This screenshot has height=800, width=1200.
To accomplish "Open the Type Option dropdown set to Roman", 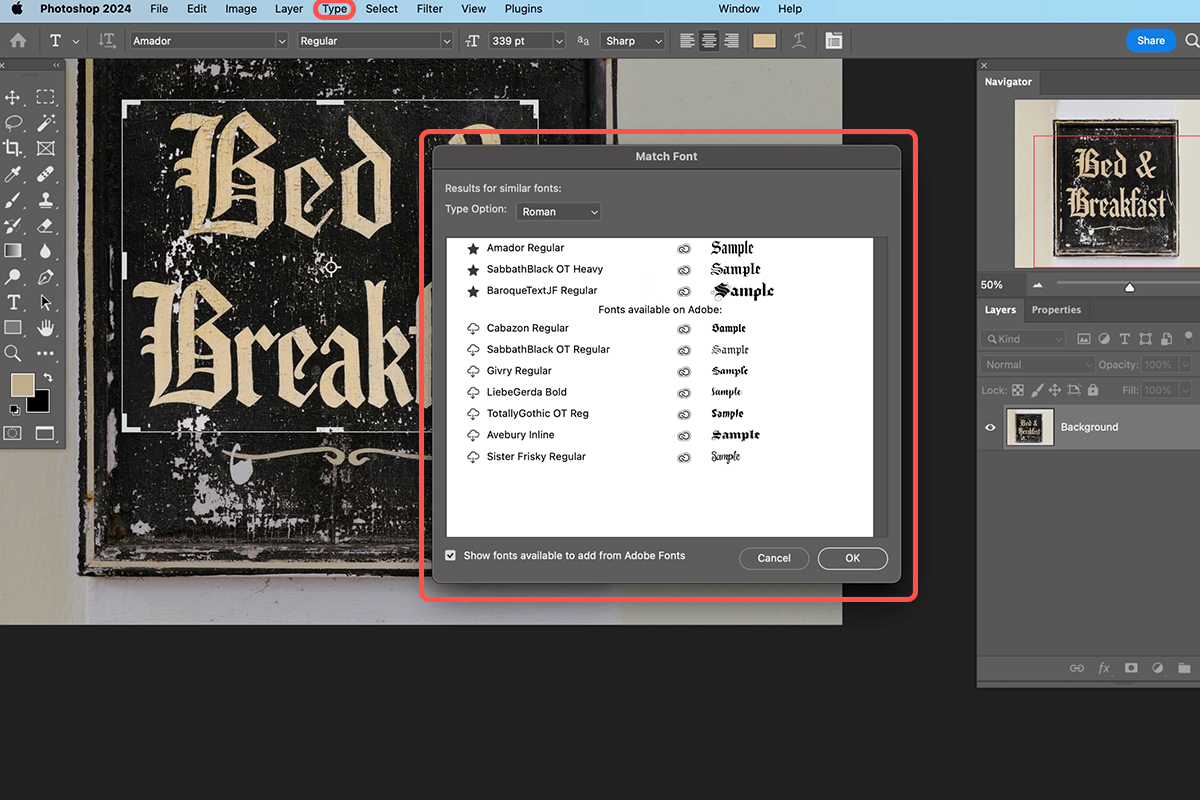I will [x=558, y=211].
